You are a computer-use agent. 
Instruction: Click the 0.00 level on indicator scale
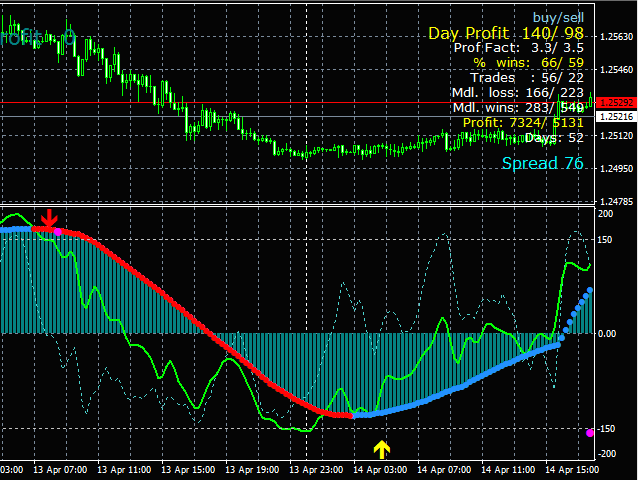(608, 334)
